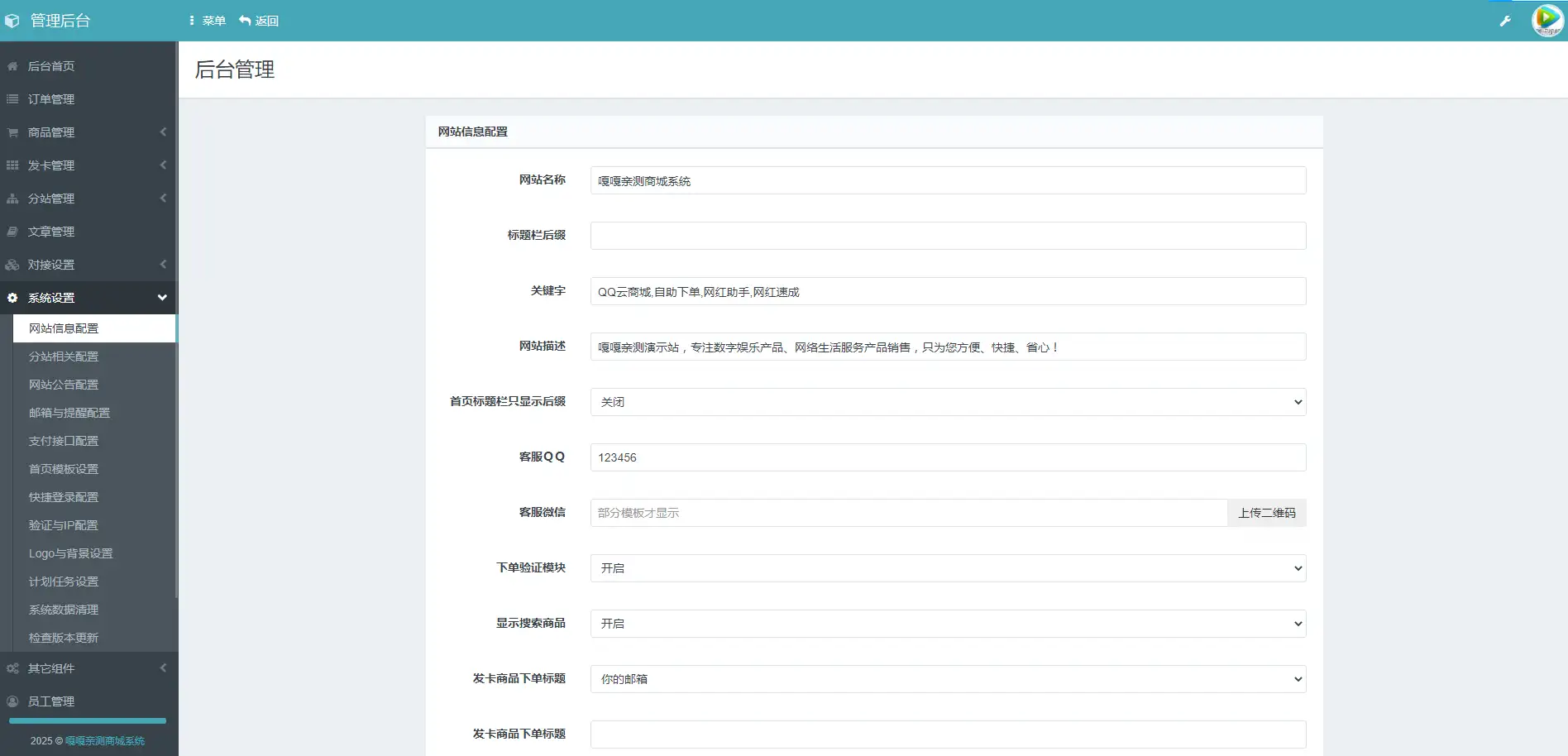
Task: Click the 上传二维码 button
Action: click(1266, 513)
